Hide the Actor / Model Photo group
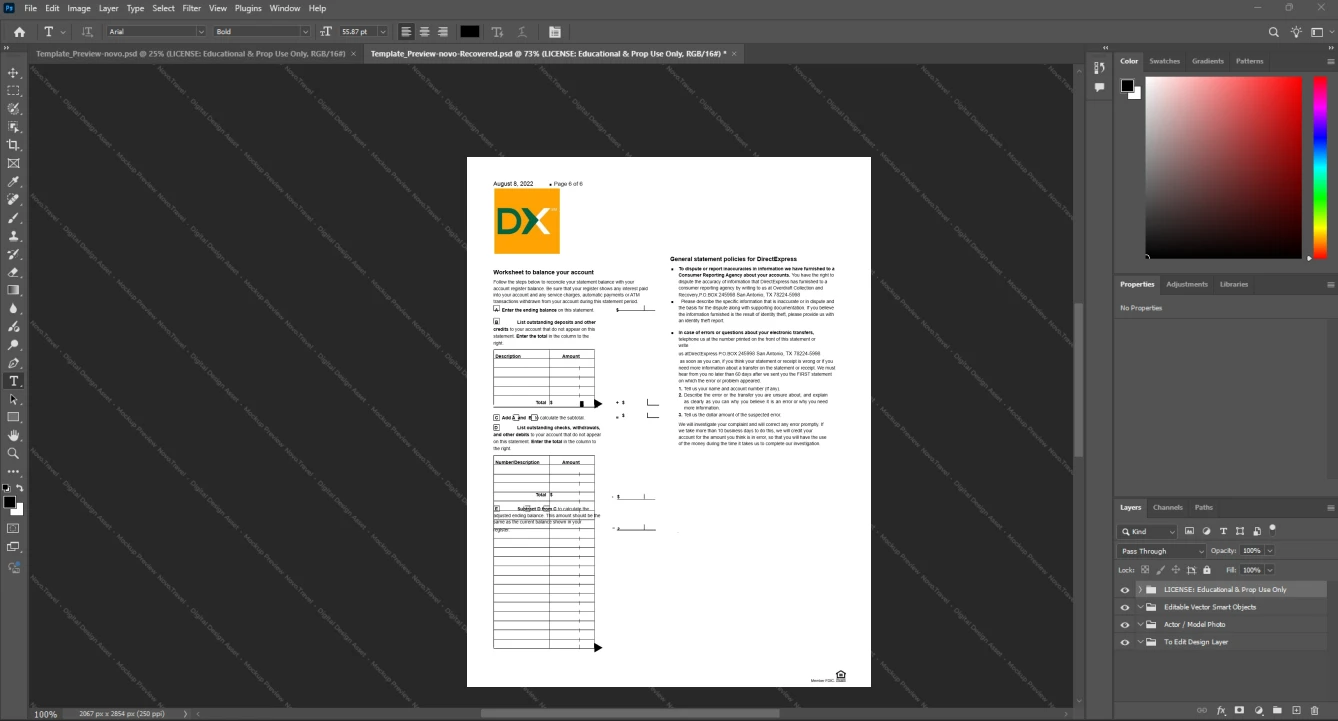The image size is (1338, 721). point(1125,625)
